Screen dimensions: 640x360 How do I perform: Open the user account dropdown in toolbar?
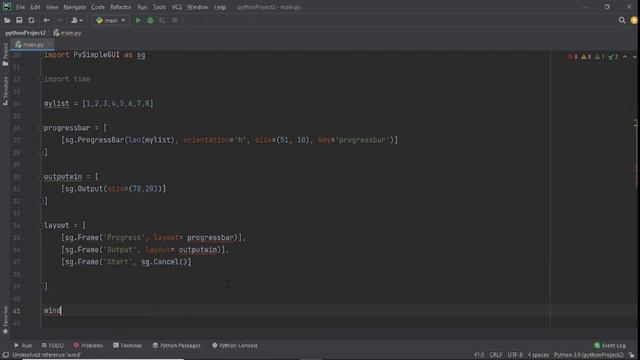(x=77, y=20)
